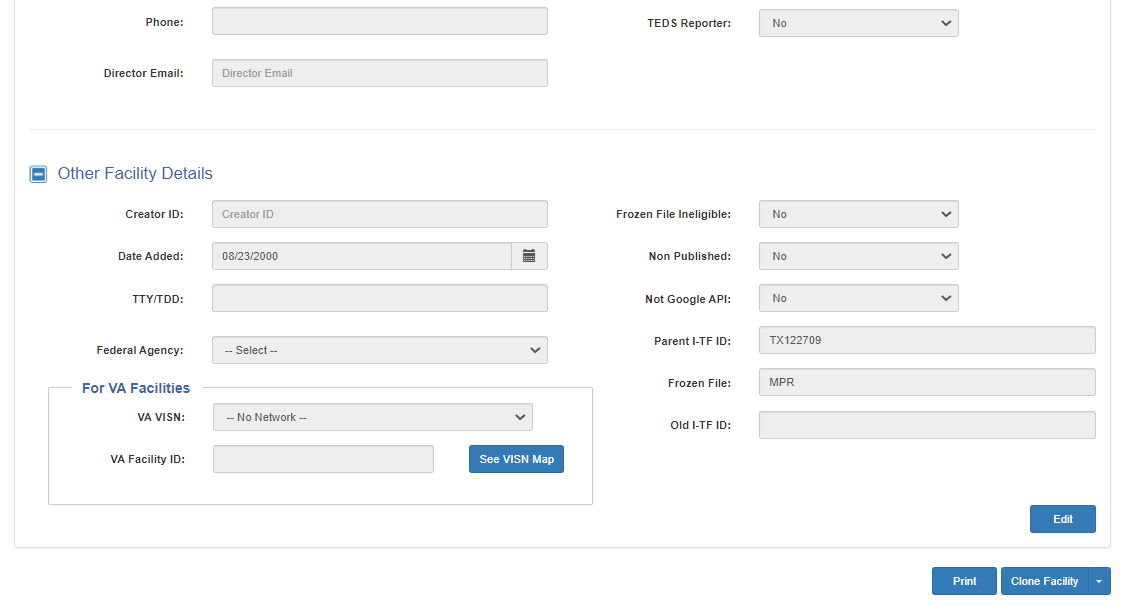Open the Date Added calendar picker
Screen dimensions: 1123x606
tap(529, 256)
